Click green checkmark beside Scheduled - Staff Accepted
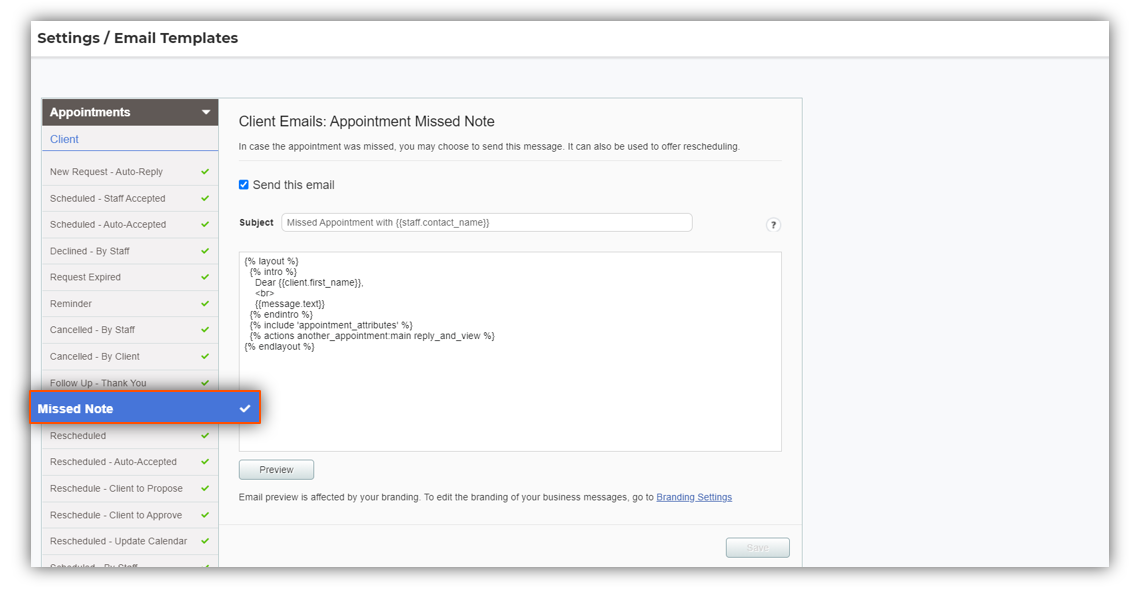The height and width of the screenshot is (590, 1146). point(205,198)
